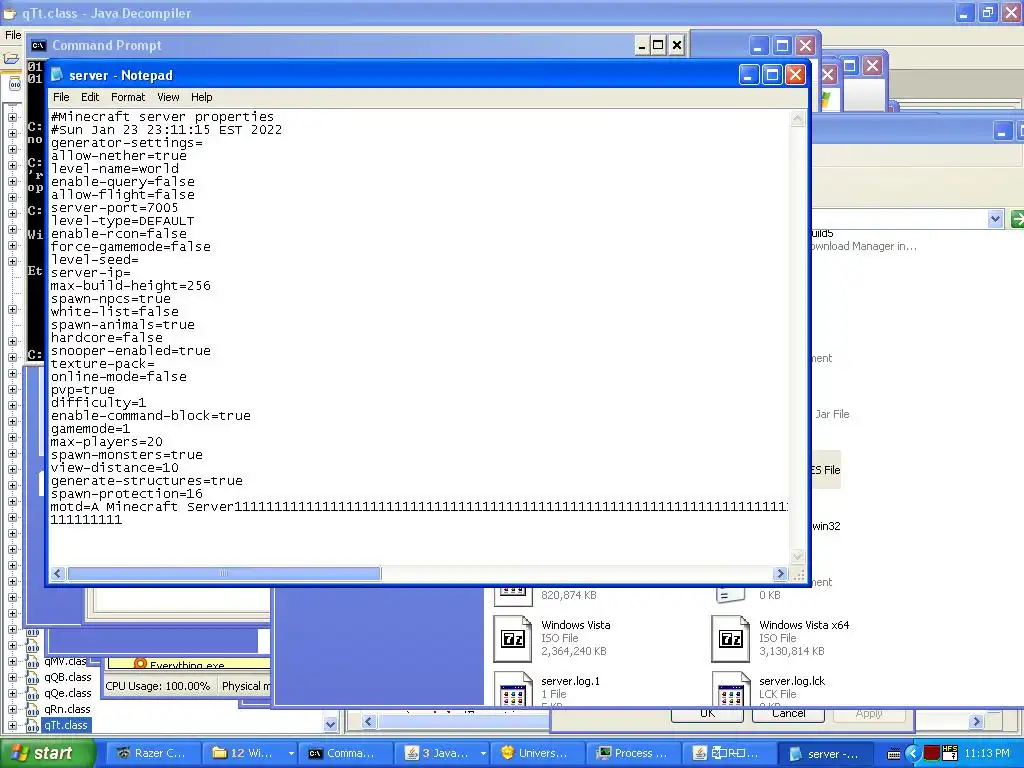Click the line max-players=20

[106, 441]
